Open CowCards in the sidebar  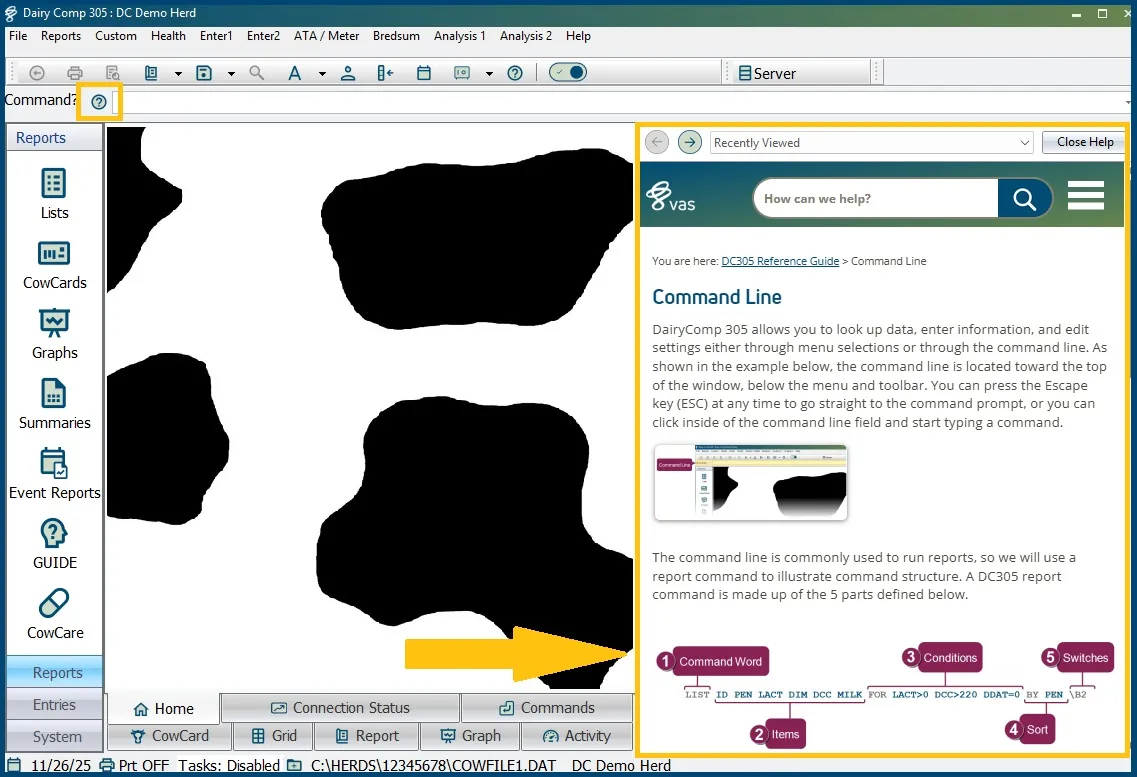coord(54,264)
